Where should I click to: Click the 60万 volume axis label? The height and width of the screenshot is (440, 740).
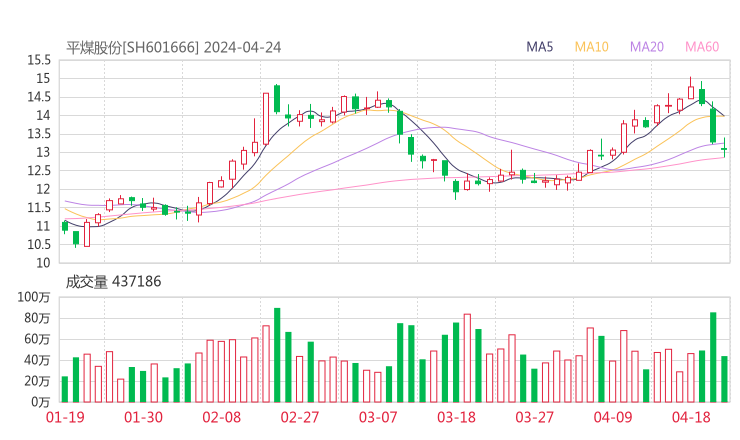[x=37, y=339]
